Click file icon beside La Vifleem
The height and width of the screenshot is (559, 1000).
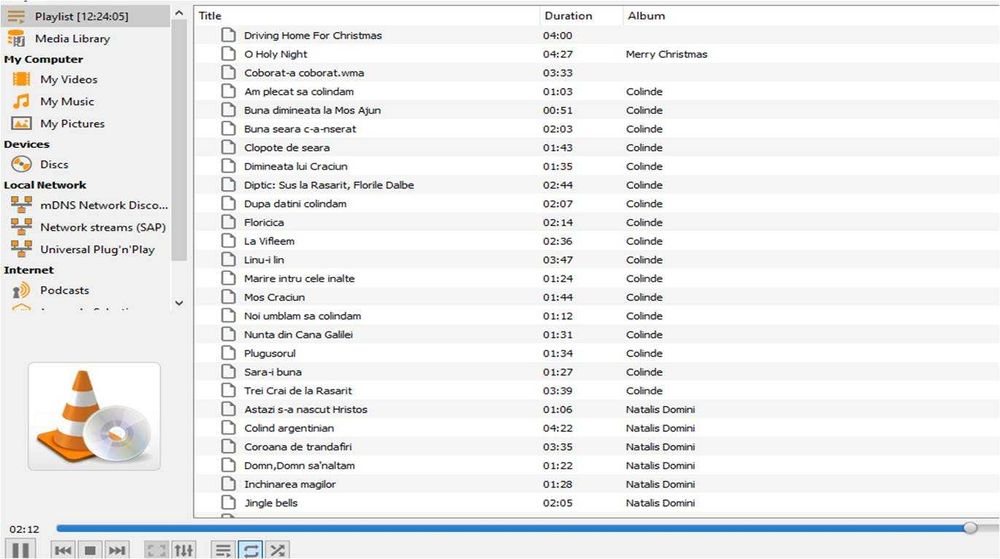pos(228,240)
